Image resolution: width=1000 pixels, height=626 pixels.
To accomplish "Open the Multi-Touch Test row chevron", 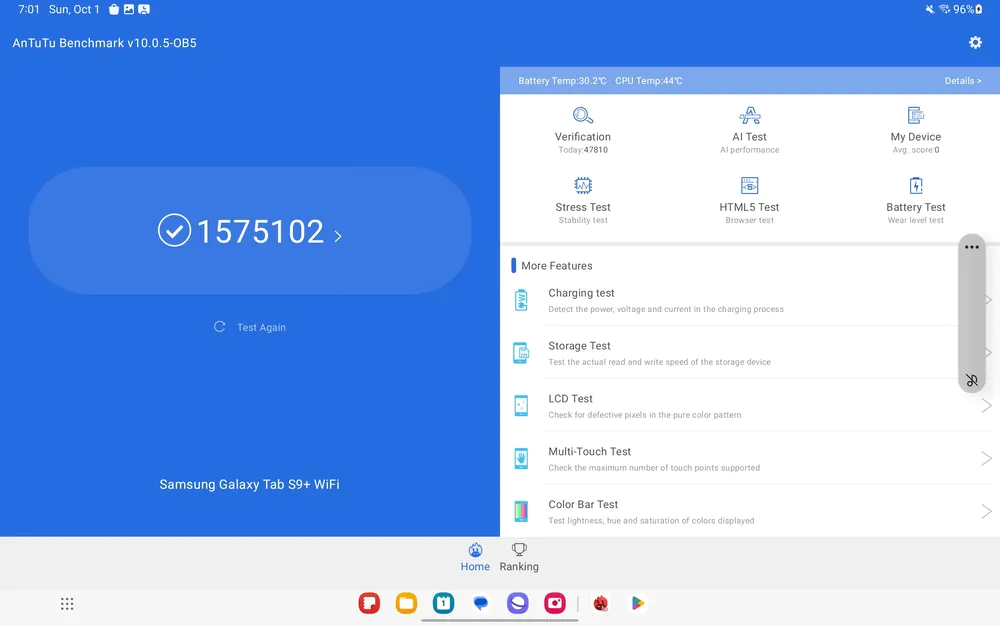I will (986, 458).
